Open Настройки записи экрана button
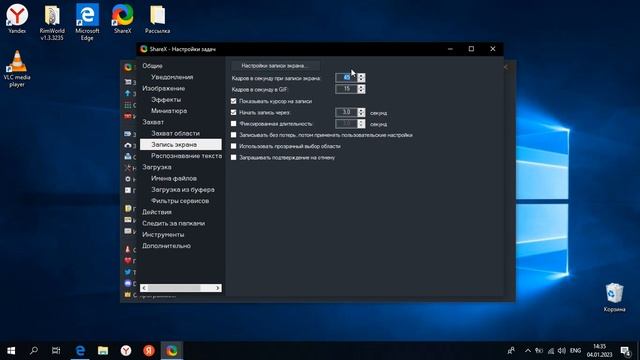Screen dimensions: 640x360 [x=276, y=66]
